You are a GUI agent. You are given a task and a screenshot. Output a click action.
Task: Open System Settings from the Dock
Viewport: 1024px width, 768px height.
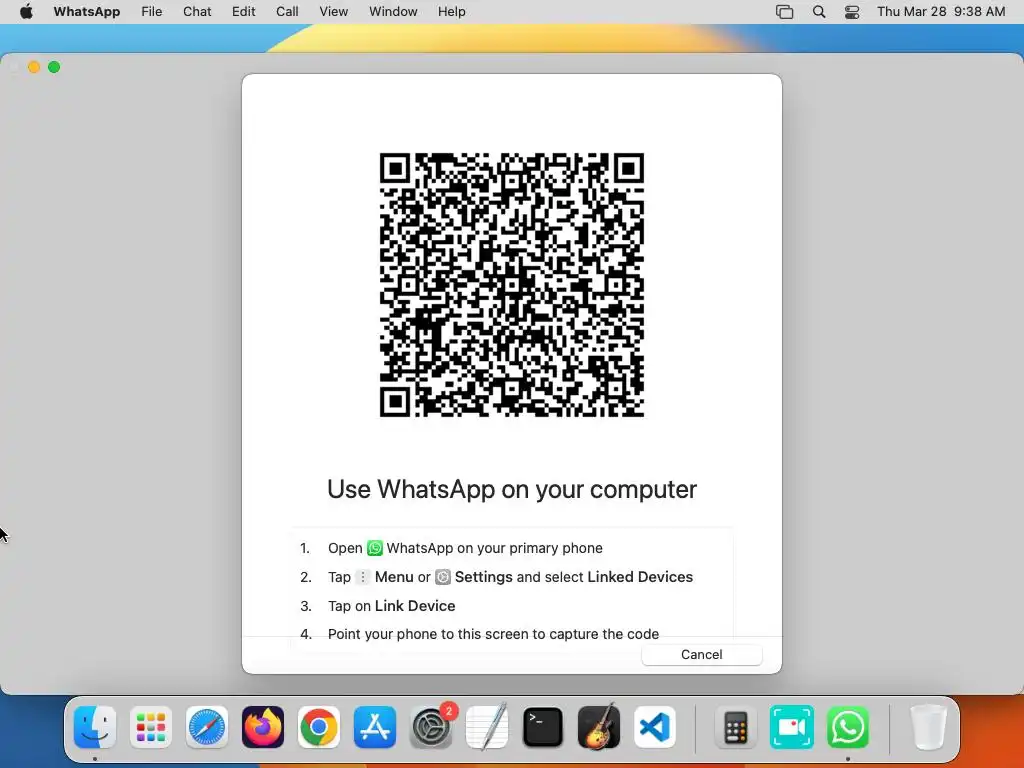coord(431,727)
